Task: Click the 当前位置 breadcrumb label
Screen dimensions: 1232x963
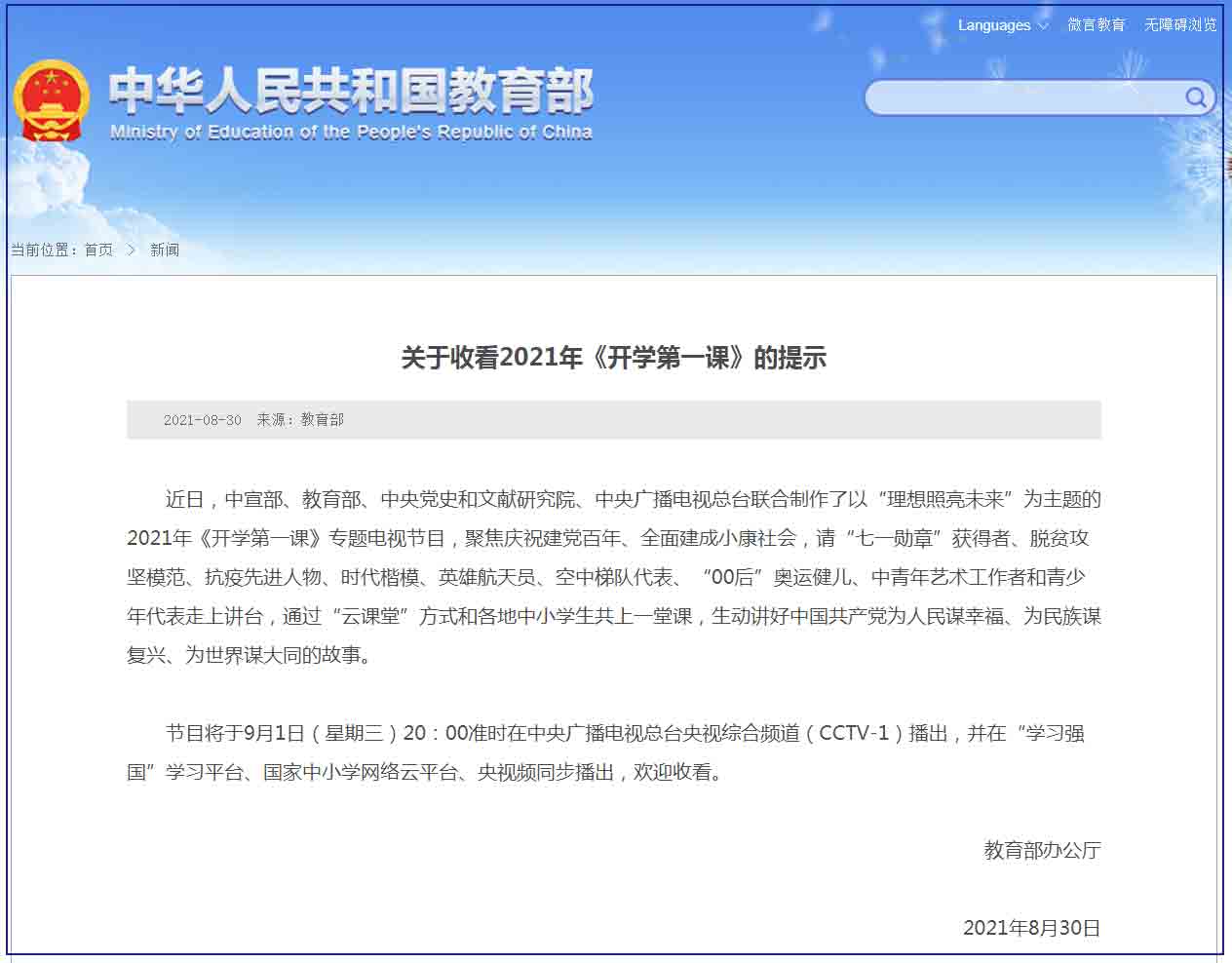Action: 45,250
